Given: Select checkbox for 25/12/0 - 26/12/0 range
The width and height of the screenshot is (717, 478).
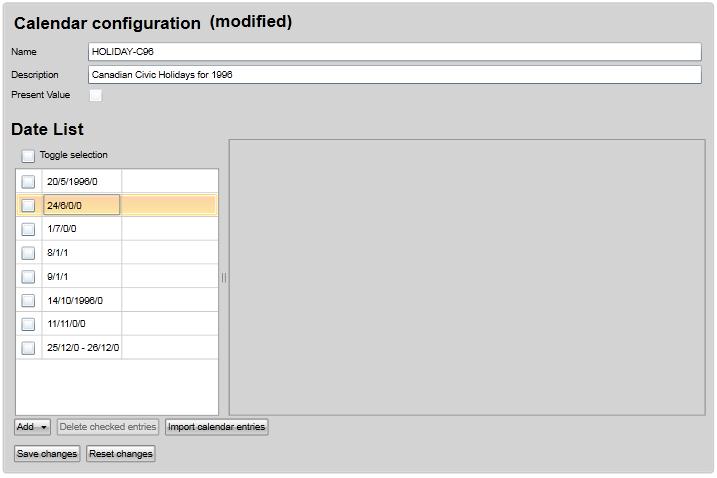Looking at the screenshot, I should tap(28, 348).
